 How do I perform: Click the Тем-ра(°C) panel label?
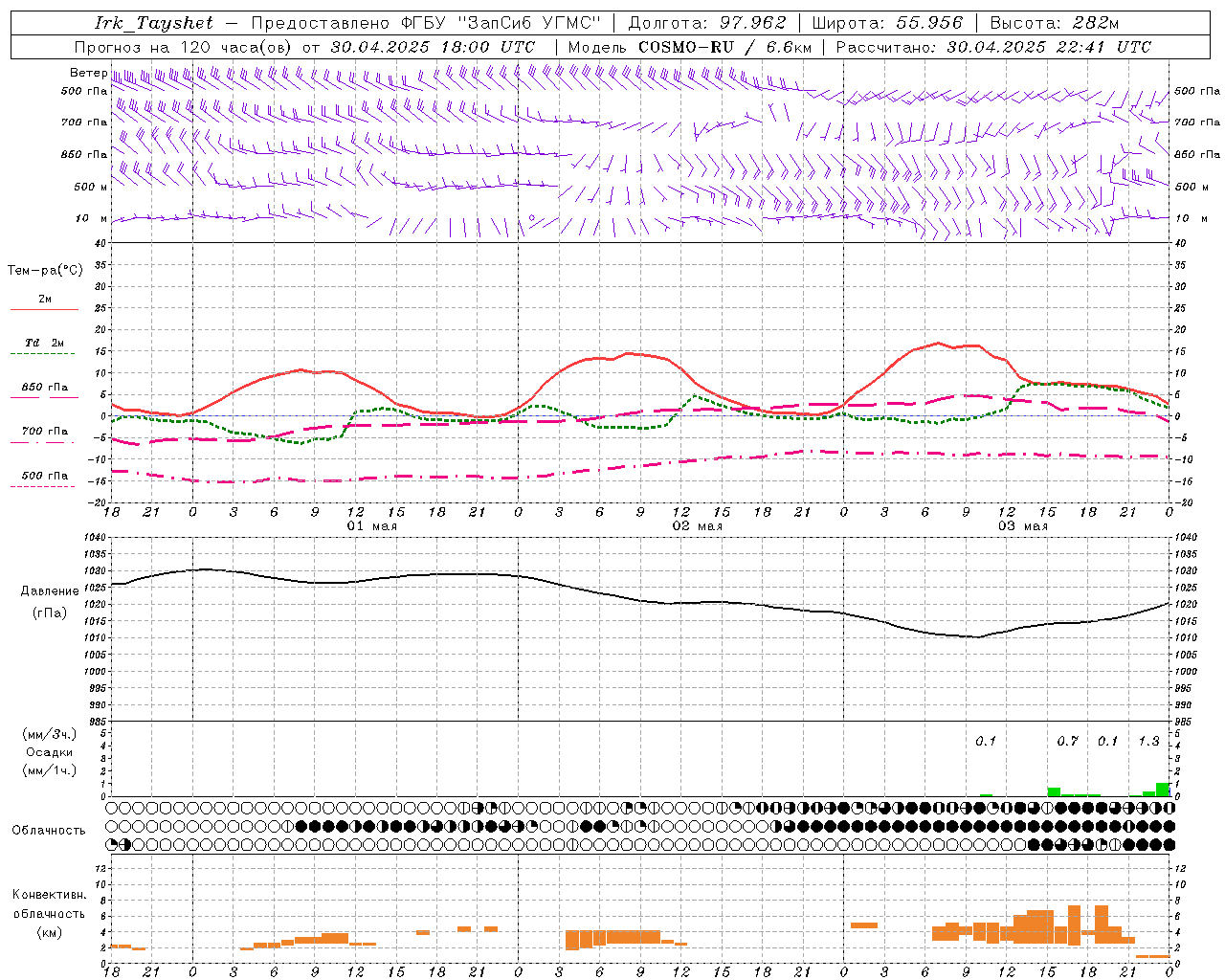click(x=45, y=271)
